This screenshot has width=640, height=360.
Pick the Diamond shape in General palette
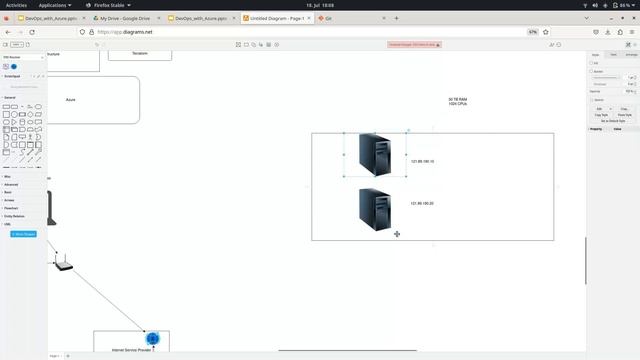[x=30, y=114]
